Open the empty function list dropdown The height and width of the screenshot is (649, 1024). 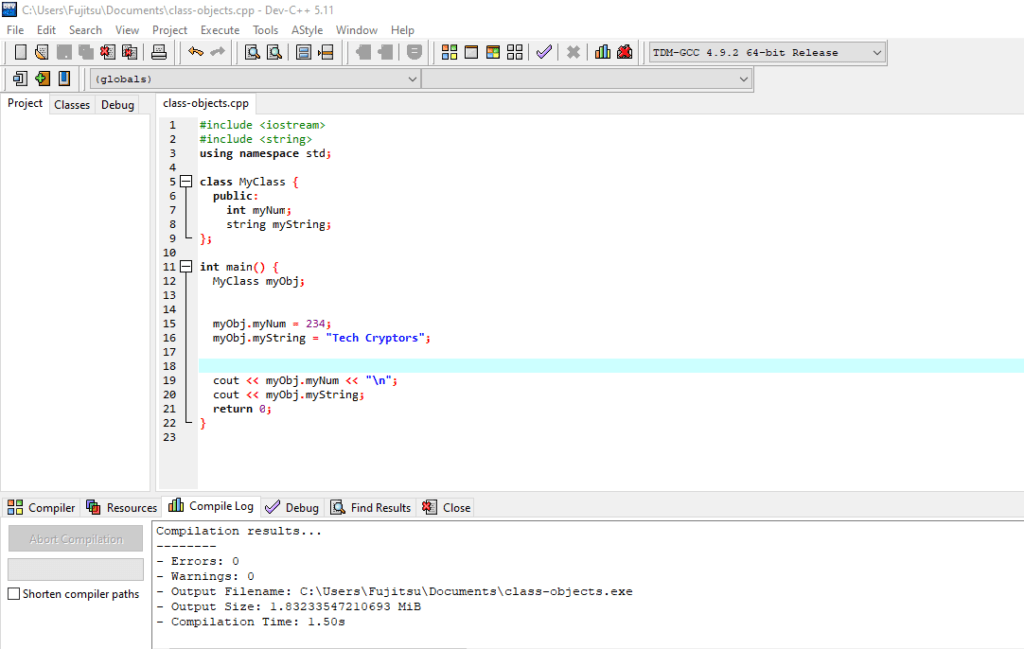click(x=586, y=79)
